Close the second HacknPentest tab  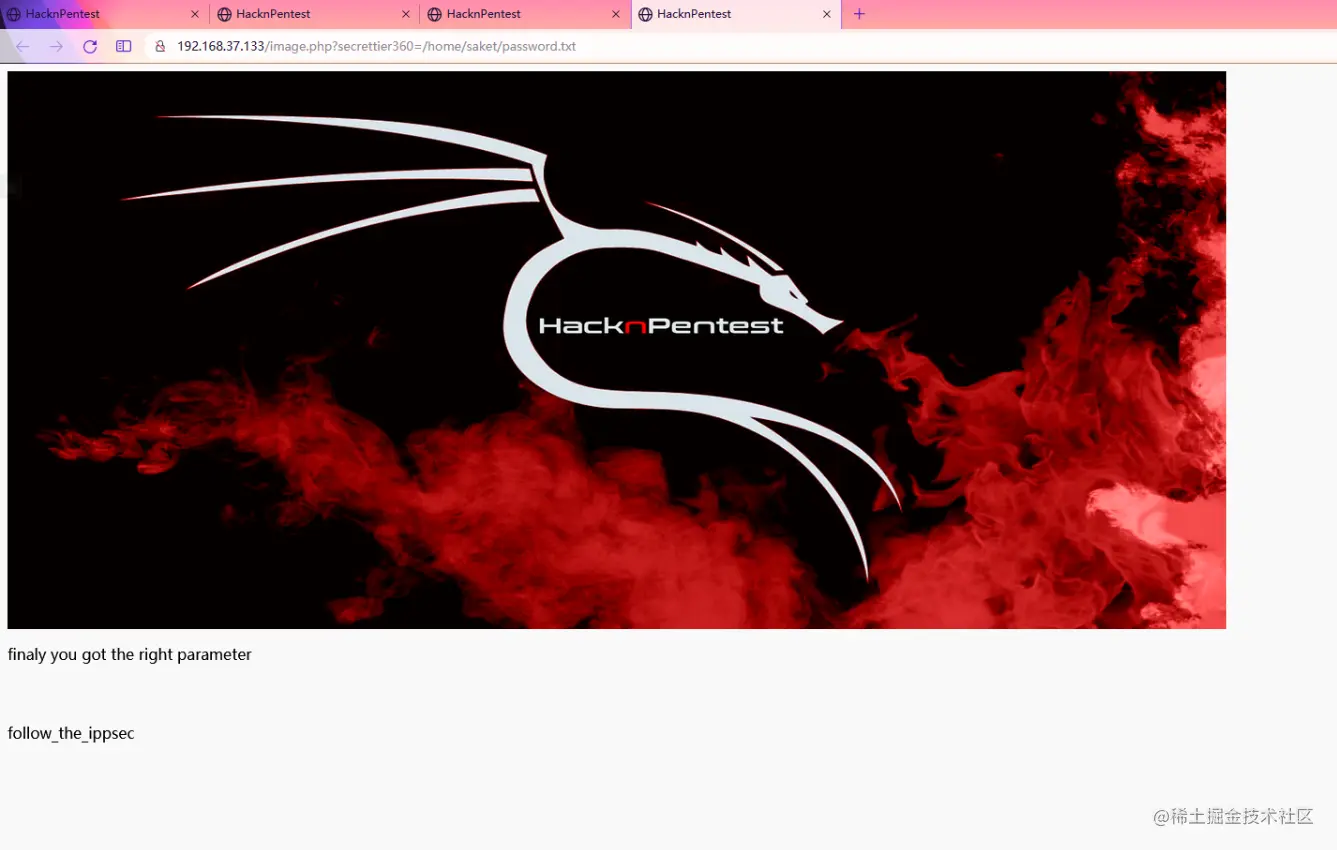[x=405, y=14]
